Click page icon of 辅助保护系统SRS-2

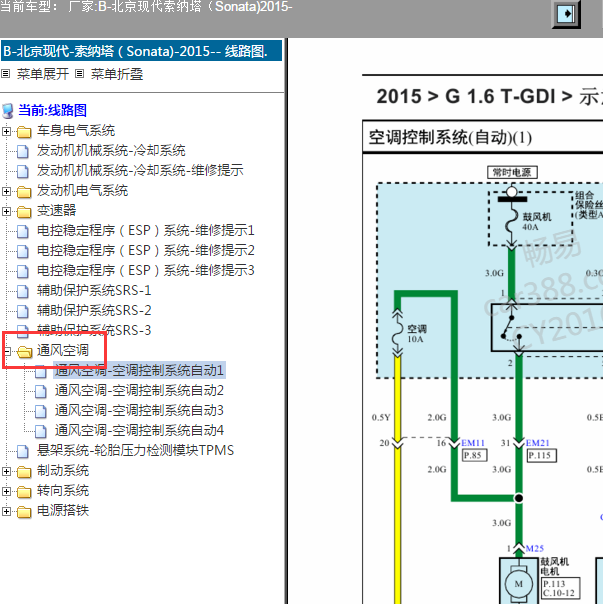click(23, 311)
